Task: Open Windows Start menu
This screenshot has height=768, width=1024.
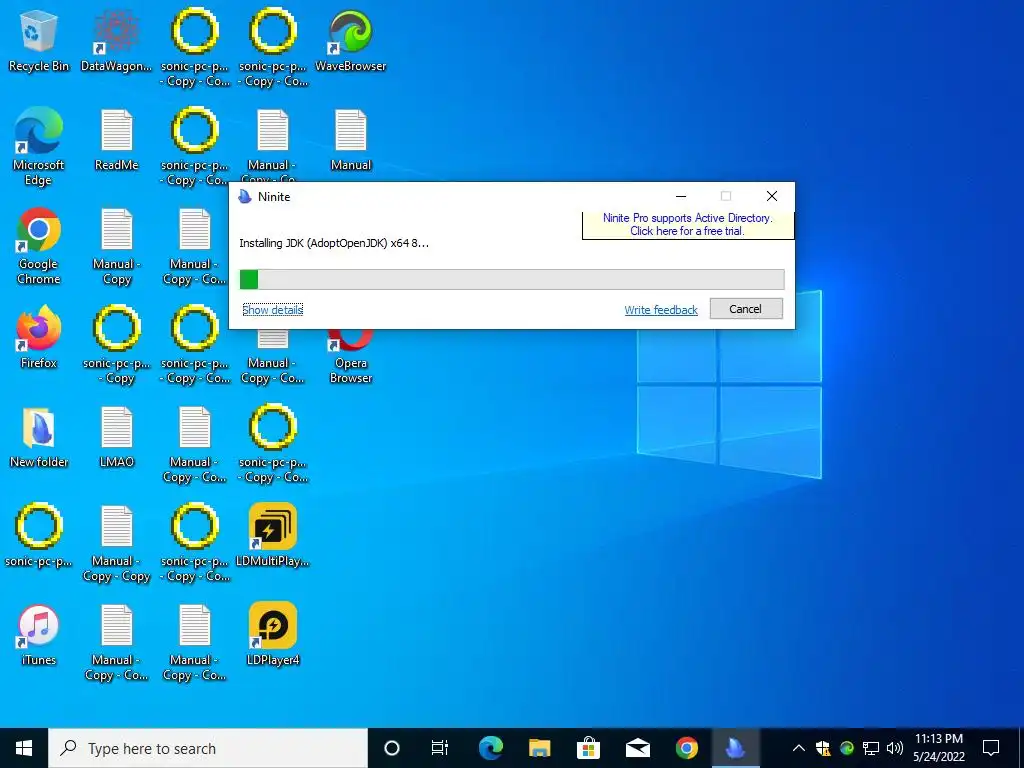Action: click(x=24, y=748)
